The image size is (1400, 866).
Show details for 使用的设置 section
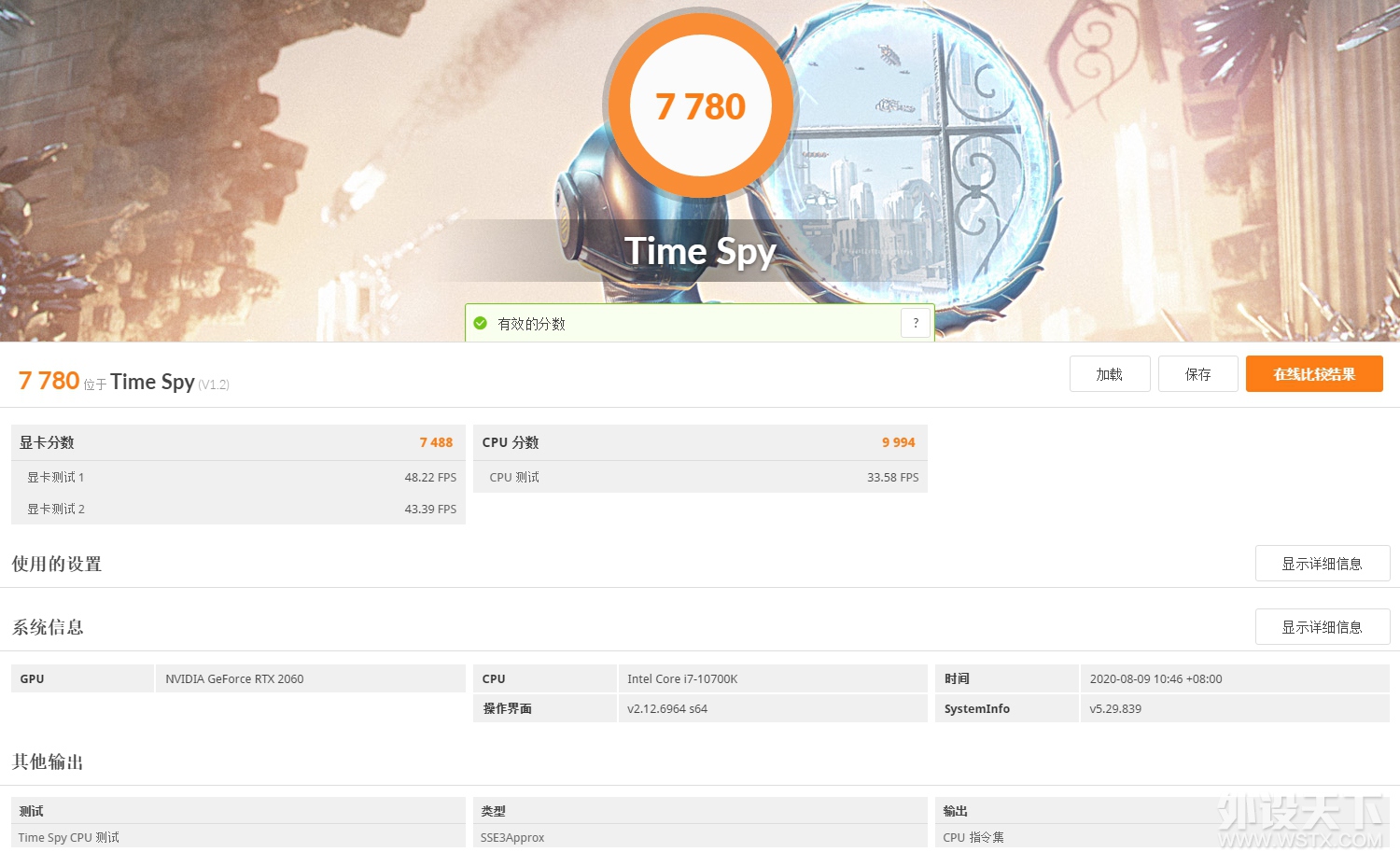pos(1323,564)
